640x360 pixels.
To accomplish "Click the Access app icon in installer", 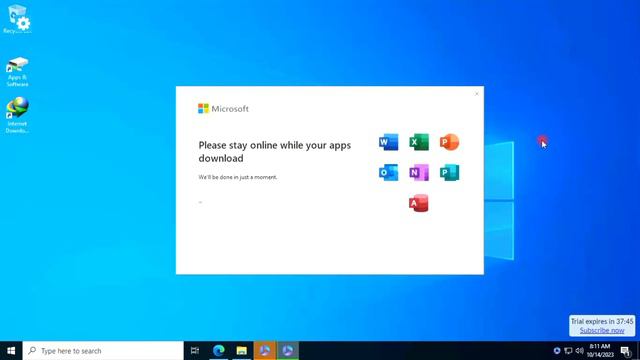I will (419, 203).
